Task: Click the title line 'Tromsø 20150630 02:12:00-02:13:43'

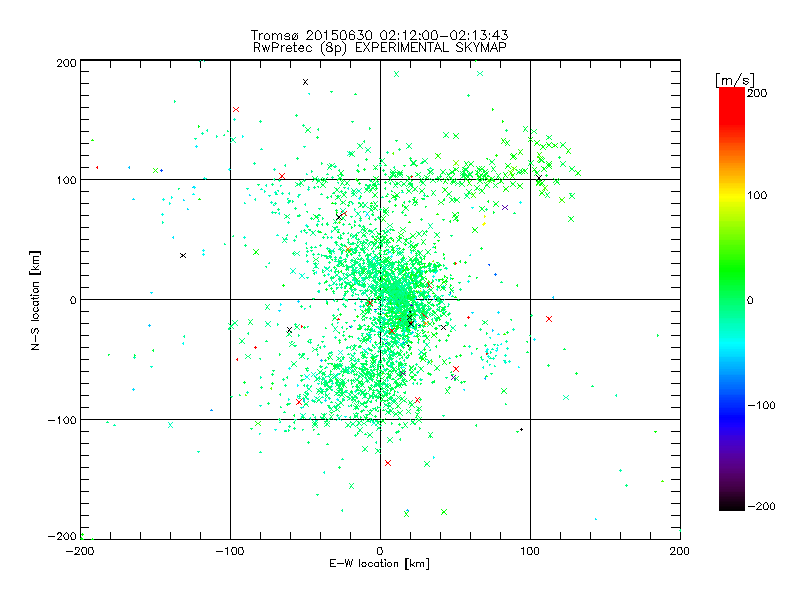Action: [379, 35]
